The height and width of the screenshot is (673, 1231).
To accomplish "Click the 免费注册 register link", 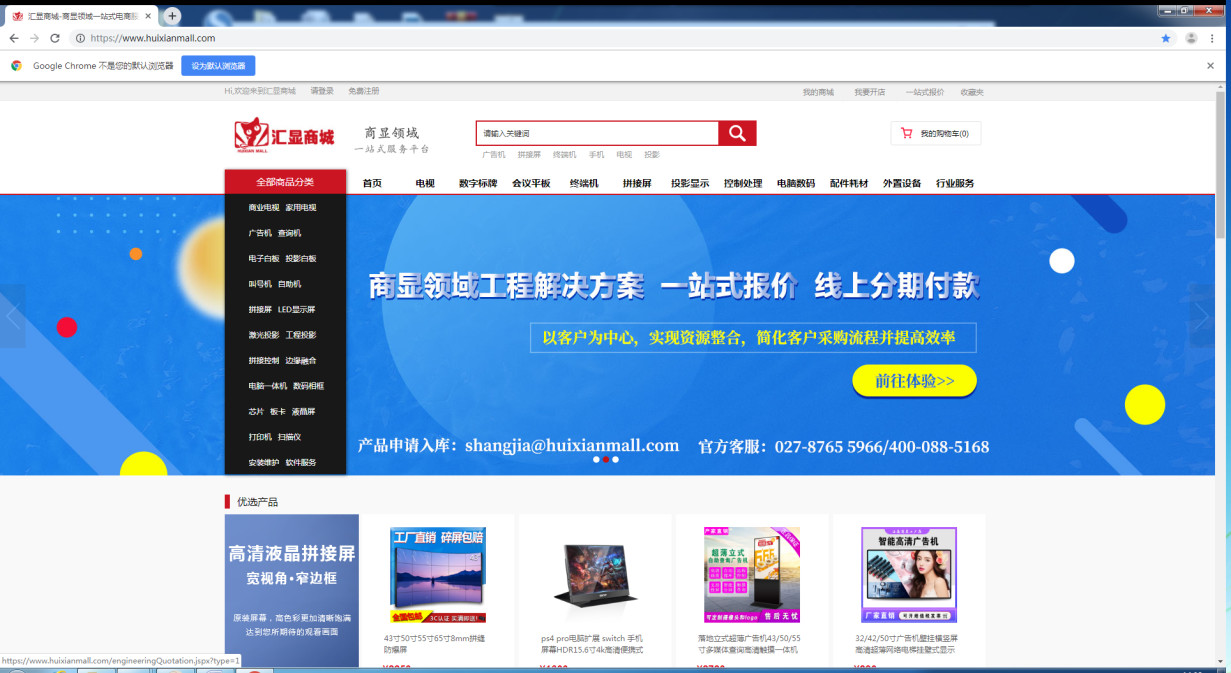I will click(x=364, y=91).
